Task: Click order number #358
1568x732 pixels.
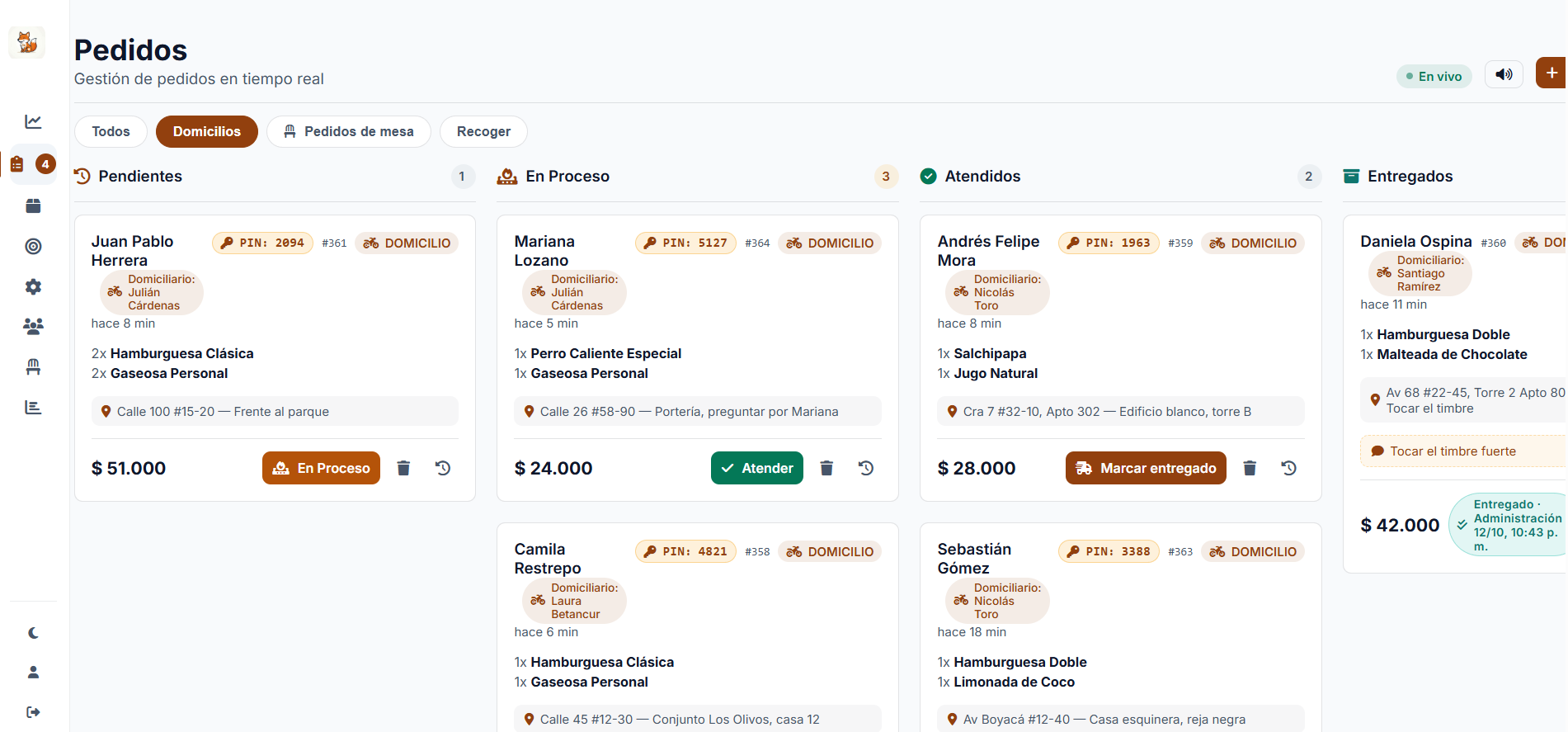Action: [757, 551]
